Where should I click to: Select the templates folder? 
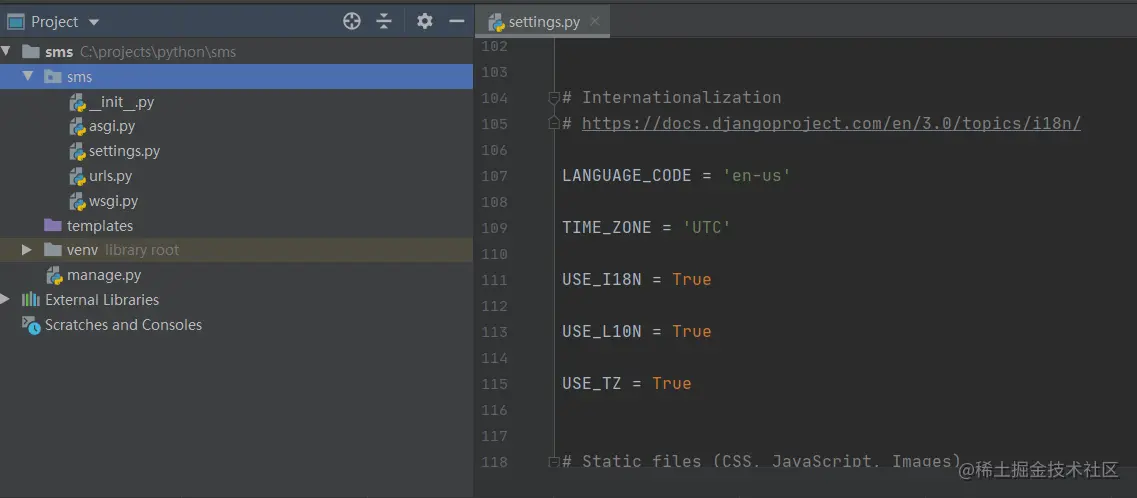(99, 225)
